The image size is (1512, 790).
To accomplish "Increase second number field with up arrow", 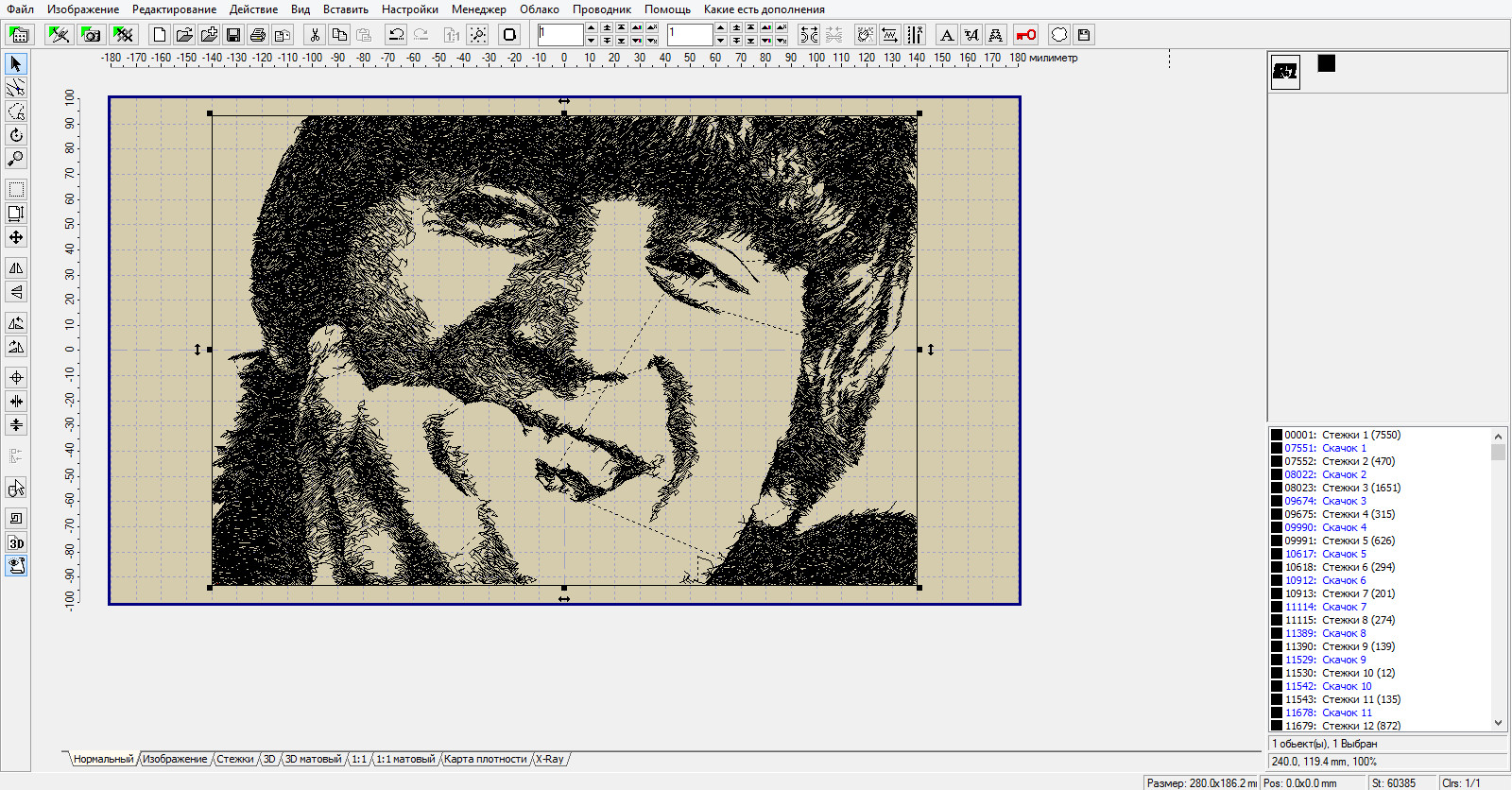I will (720, 29).
